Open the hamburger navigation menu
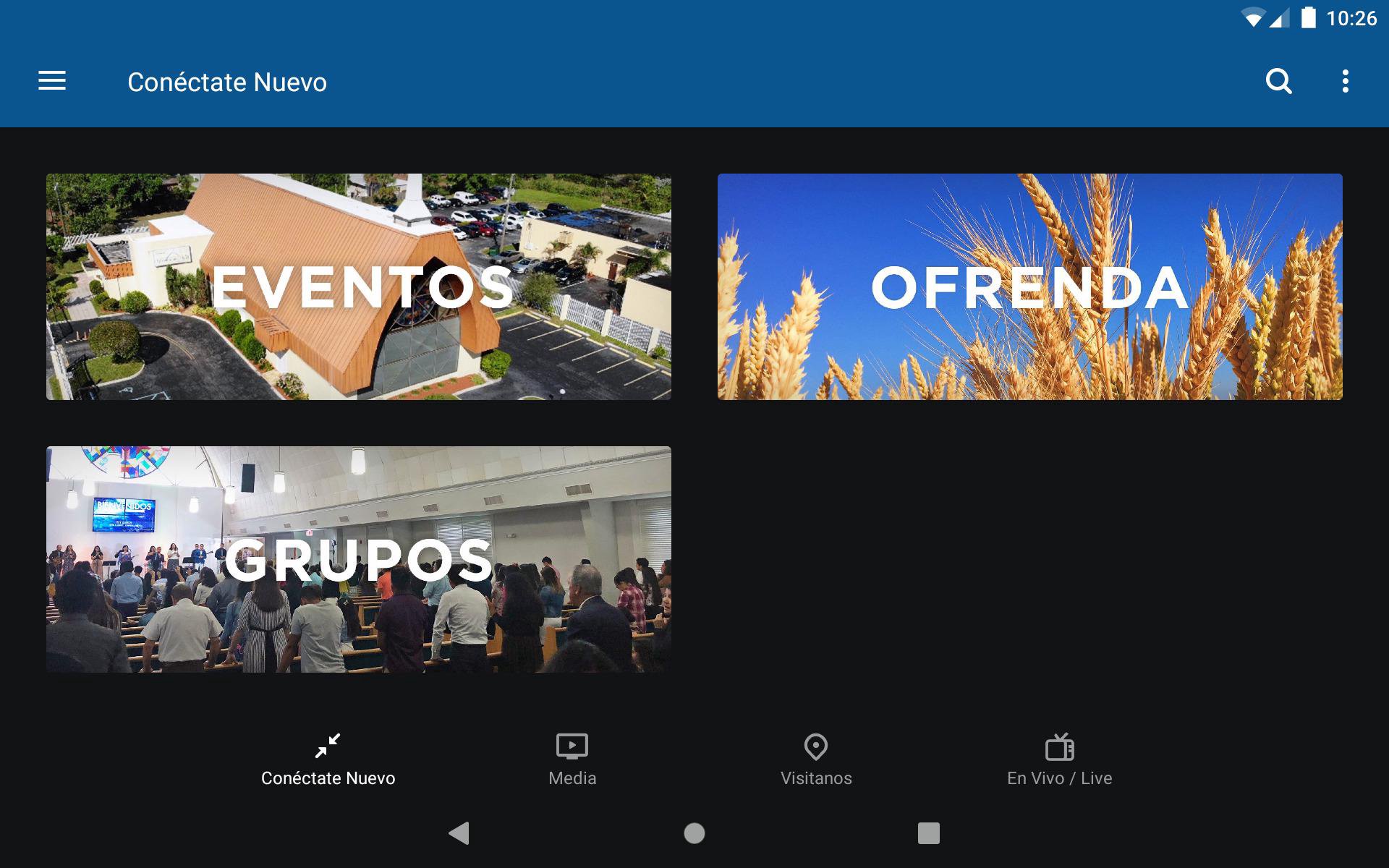The height and width of the screenshot is (868, 1389). [52, 81]
